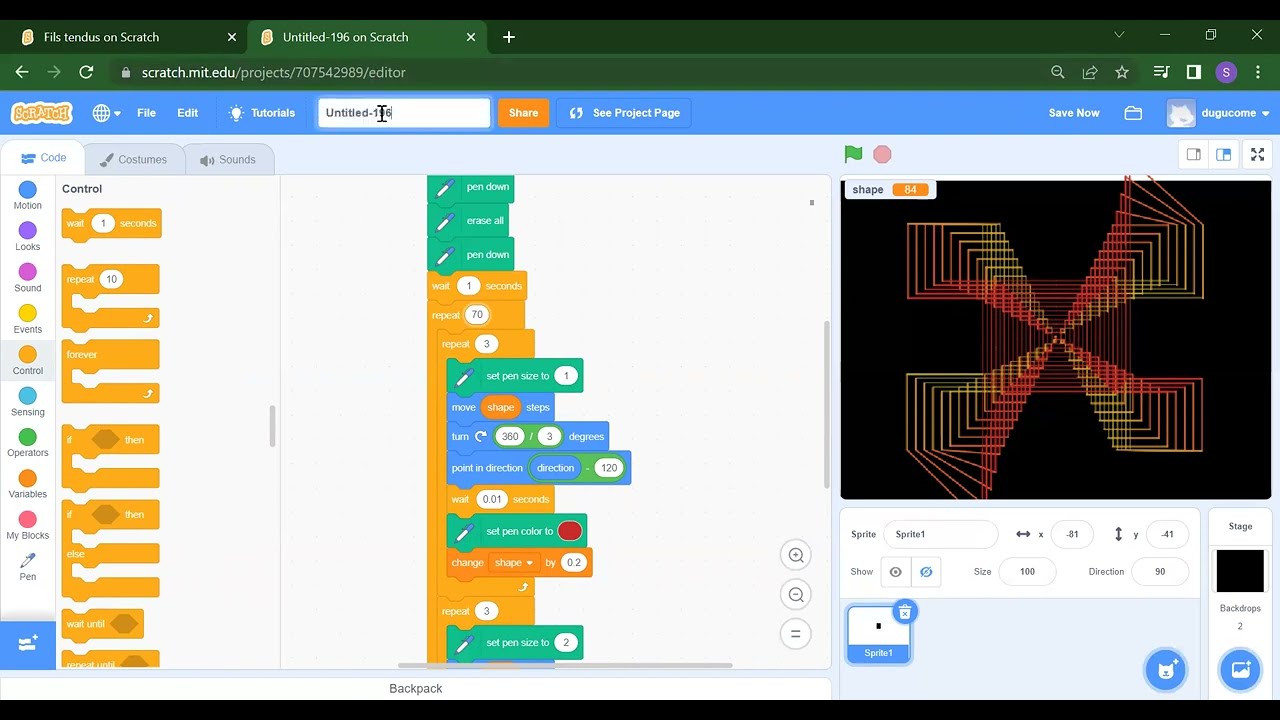
Task: Open the Pen blocks category
Action: (x=28, y=567)
